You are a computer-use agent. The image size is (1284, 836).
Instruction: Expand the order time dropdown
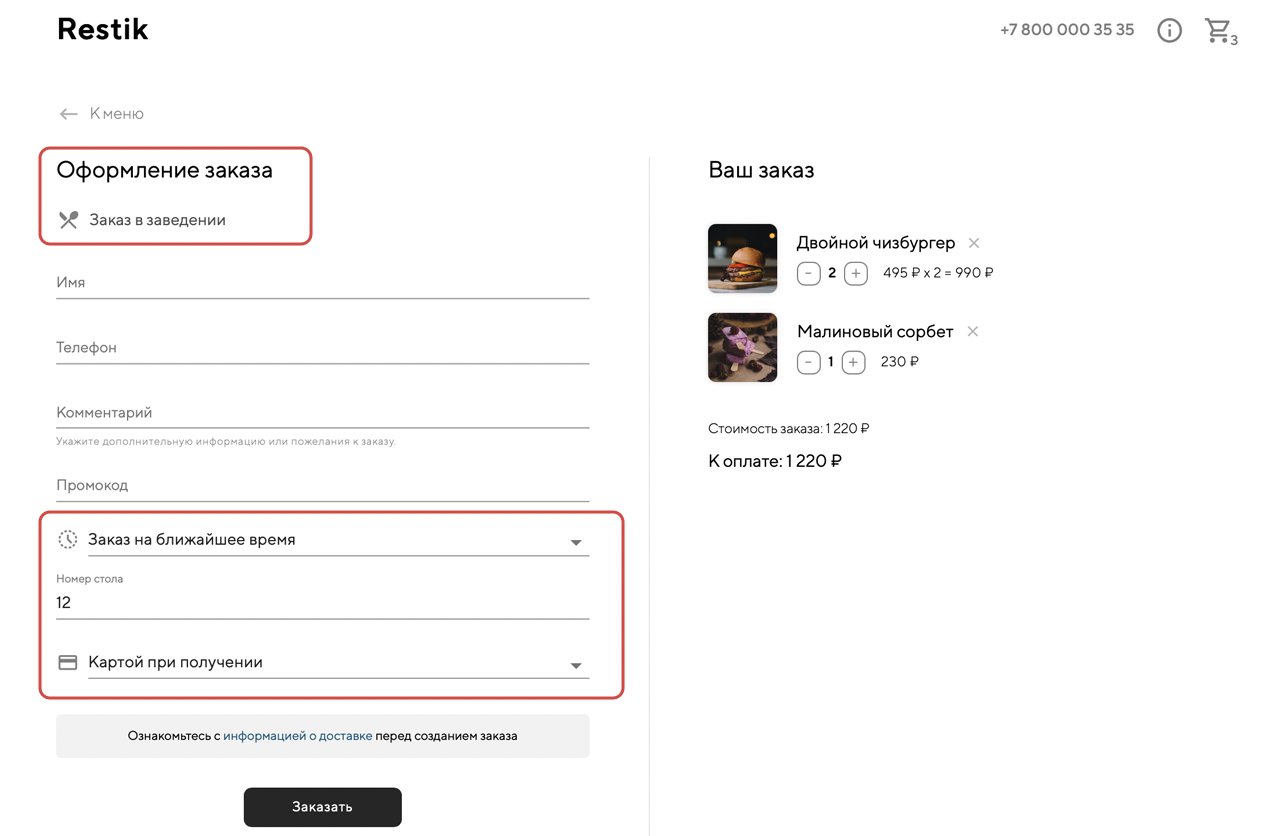point(576,542)
